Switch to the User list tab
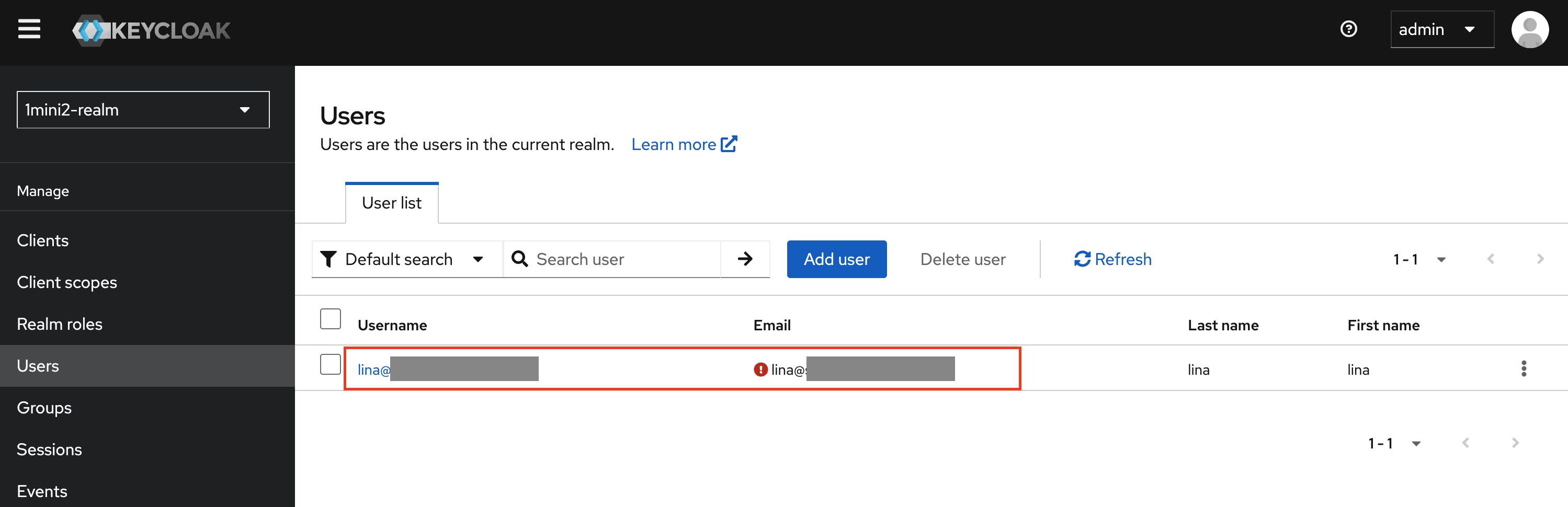This screenshot has height=507, width=1568. [392, 203]
